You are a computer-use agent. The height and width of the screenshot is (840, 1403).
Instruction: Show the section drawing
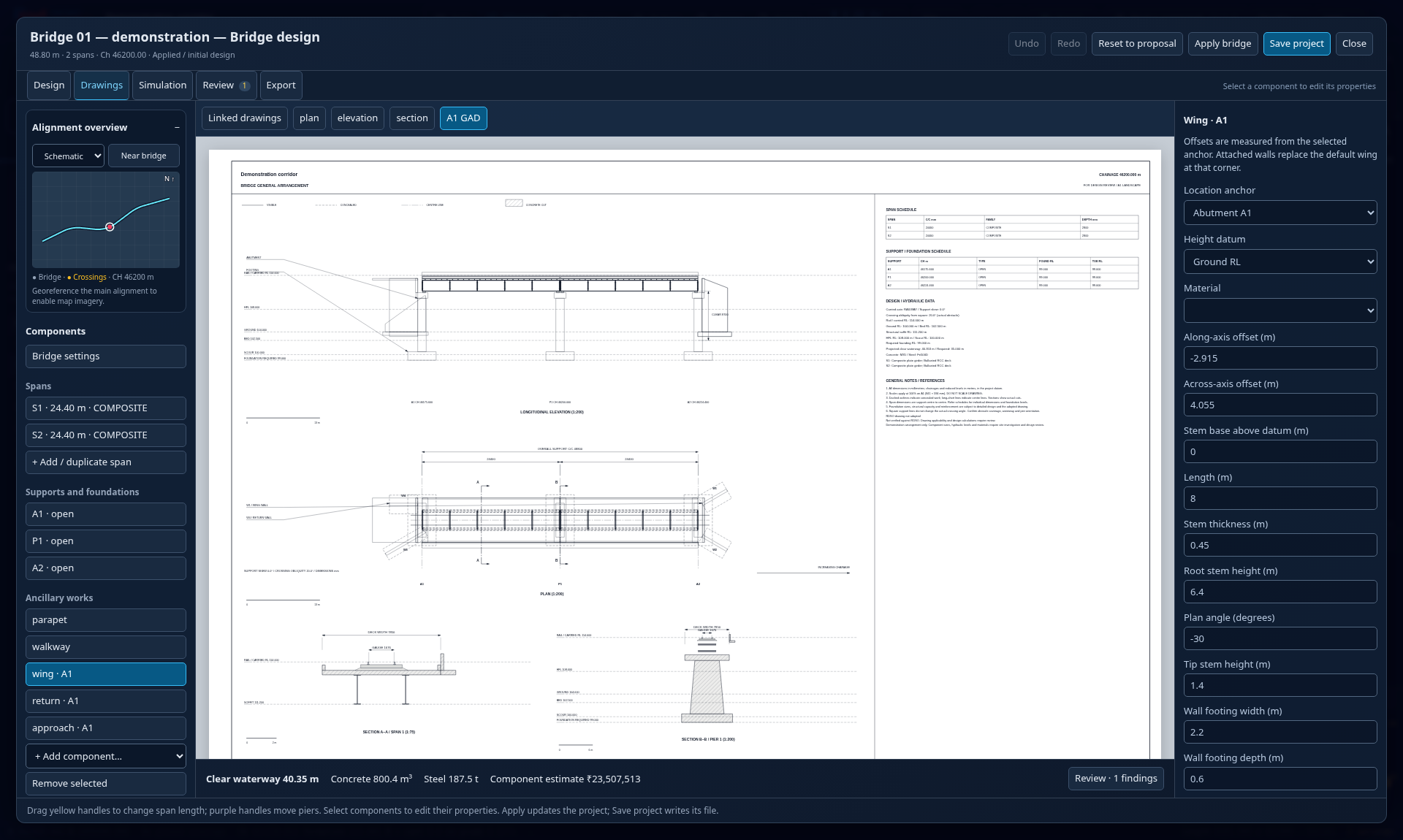click(x=412, y=118)
